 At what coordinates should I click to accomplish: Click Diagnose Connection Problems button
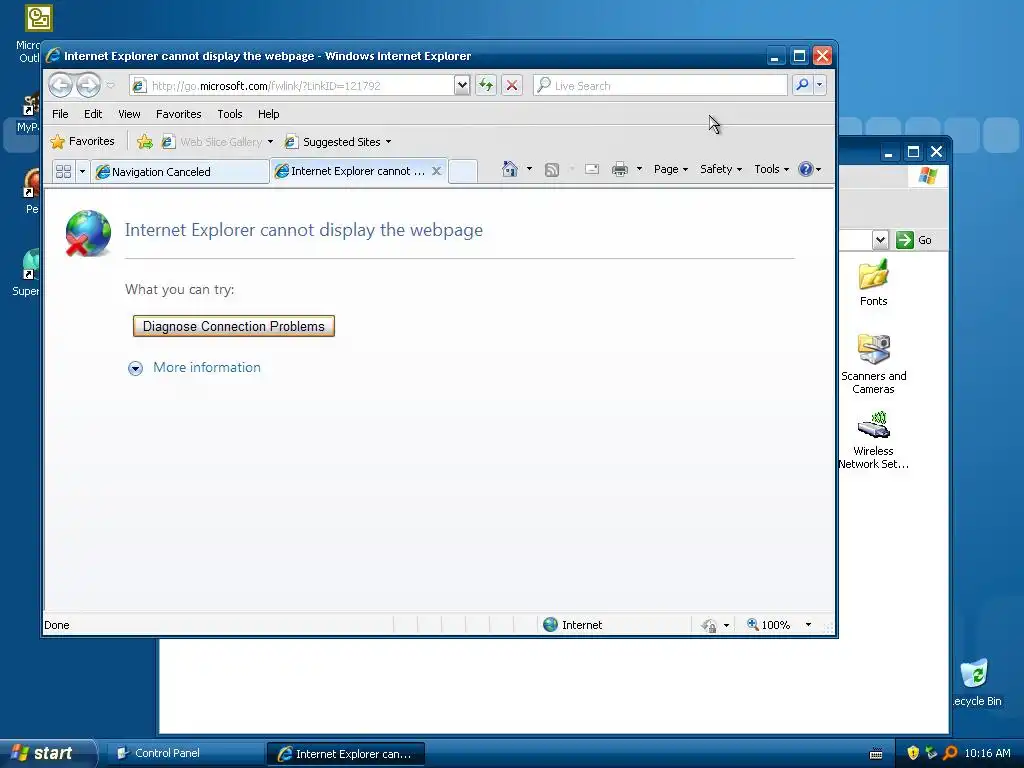click(x=234, y=326)
